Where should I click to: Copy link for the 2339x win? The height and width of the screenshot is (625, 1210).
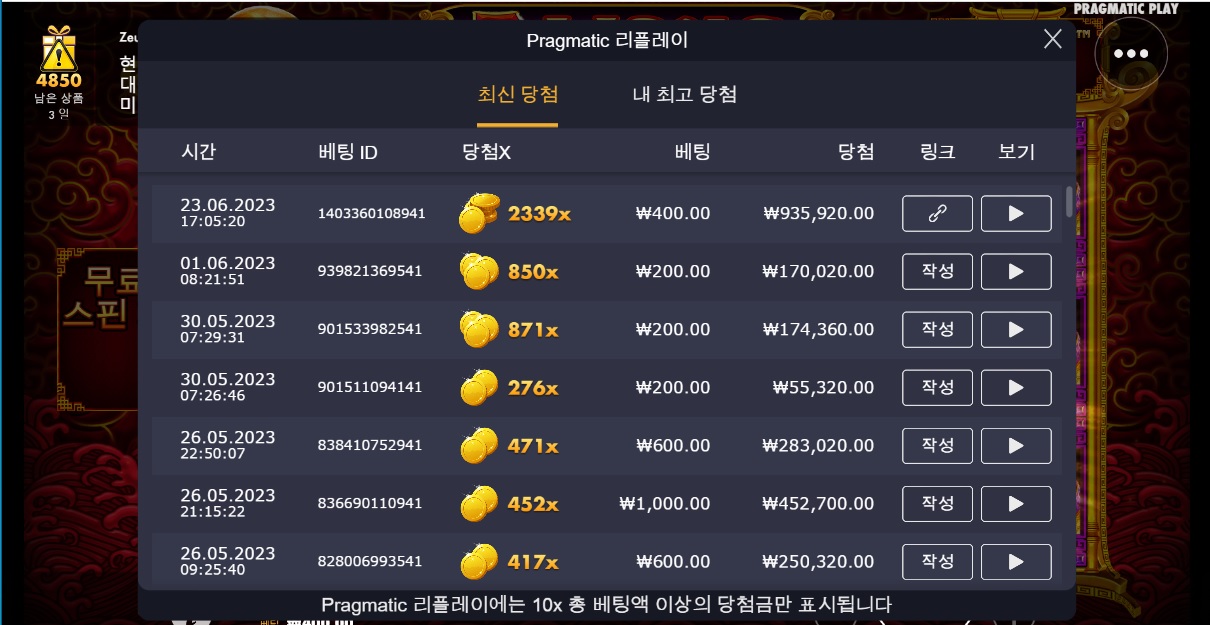937,213
